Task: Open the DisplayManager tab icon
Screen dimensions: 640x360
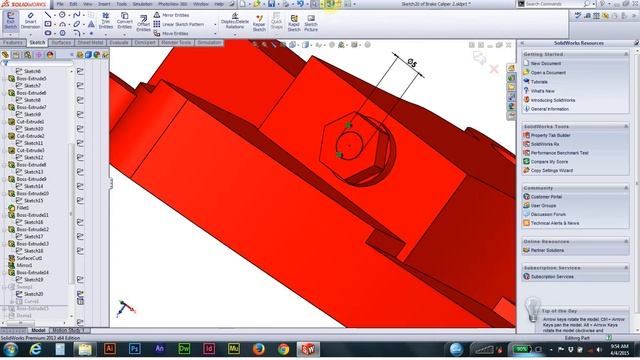Action: point(50,55)
